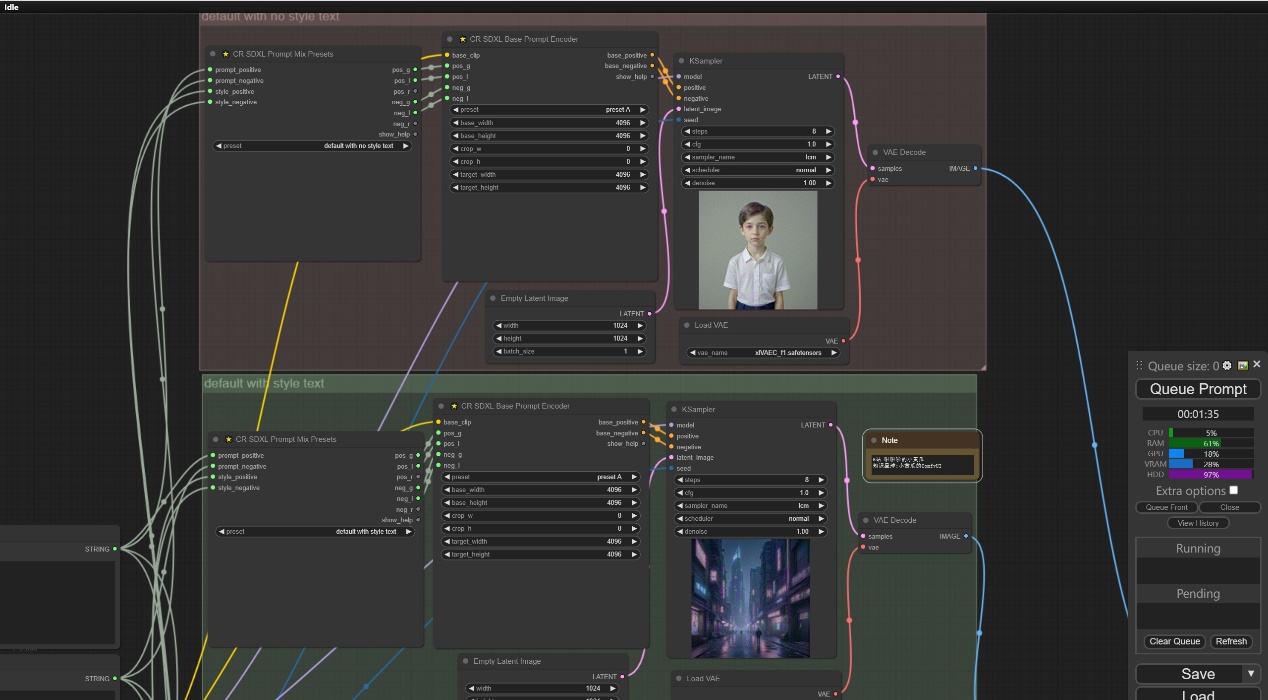Collapse the top KSampler node via its dot
This screenshot has width=1268, height=700.
pyautogui.click(x=681, y=61)
